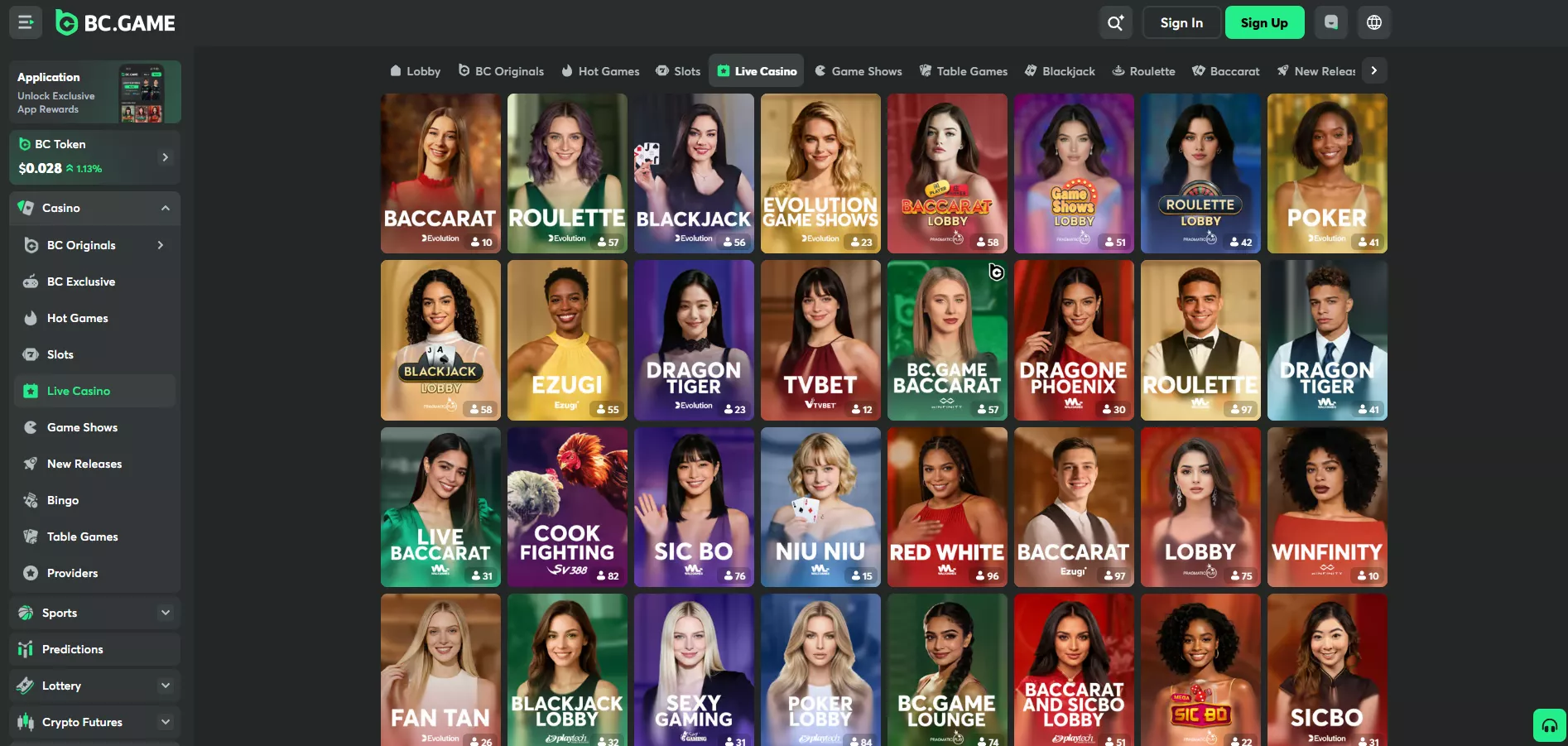Open the live support headset button
This screenshot has height=746, width=1568.
coord(1550,725)
